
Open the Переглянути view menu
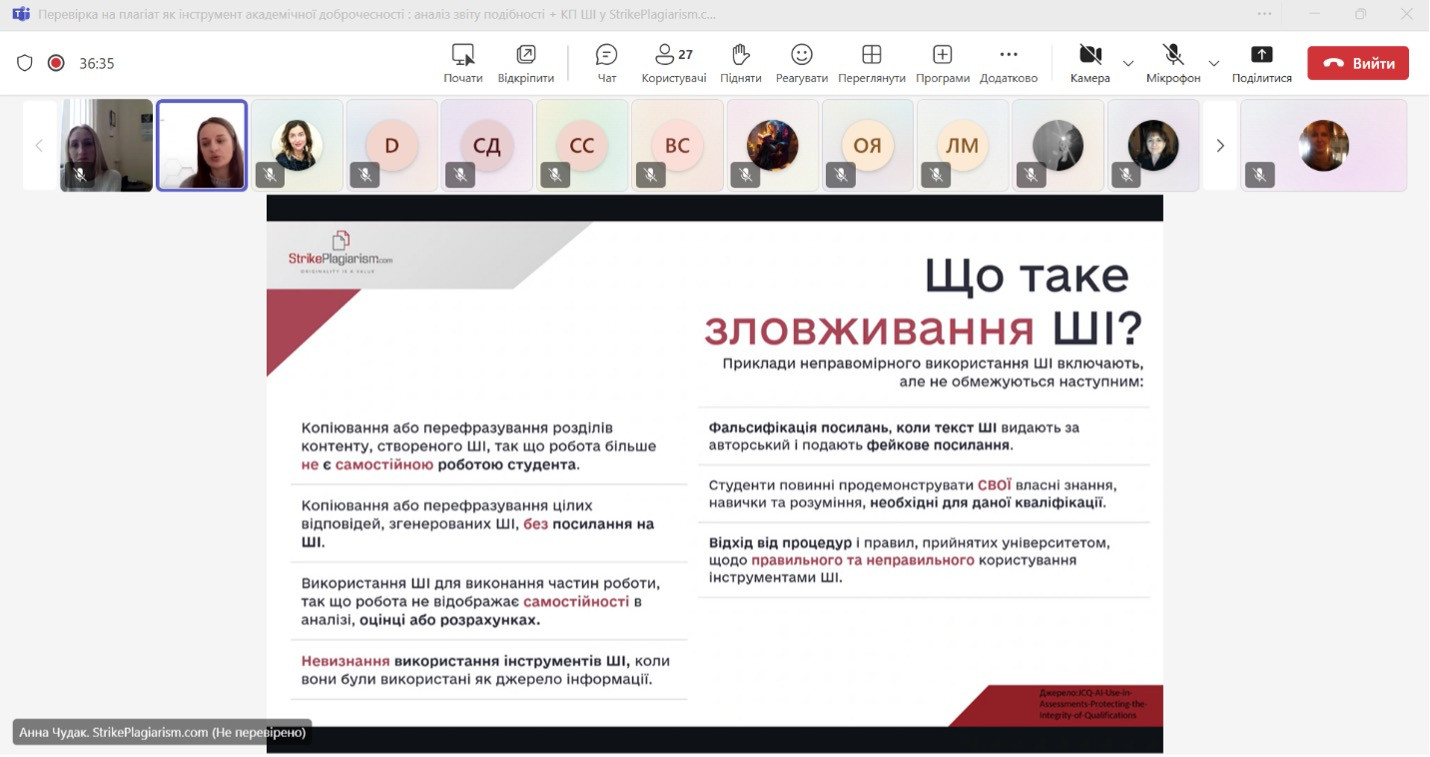coord(872,63)
